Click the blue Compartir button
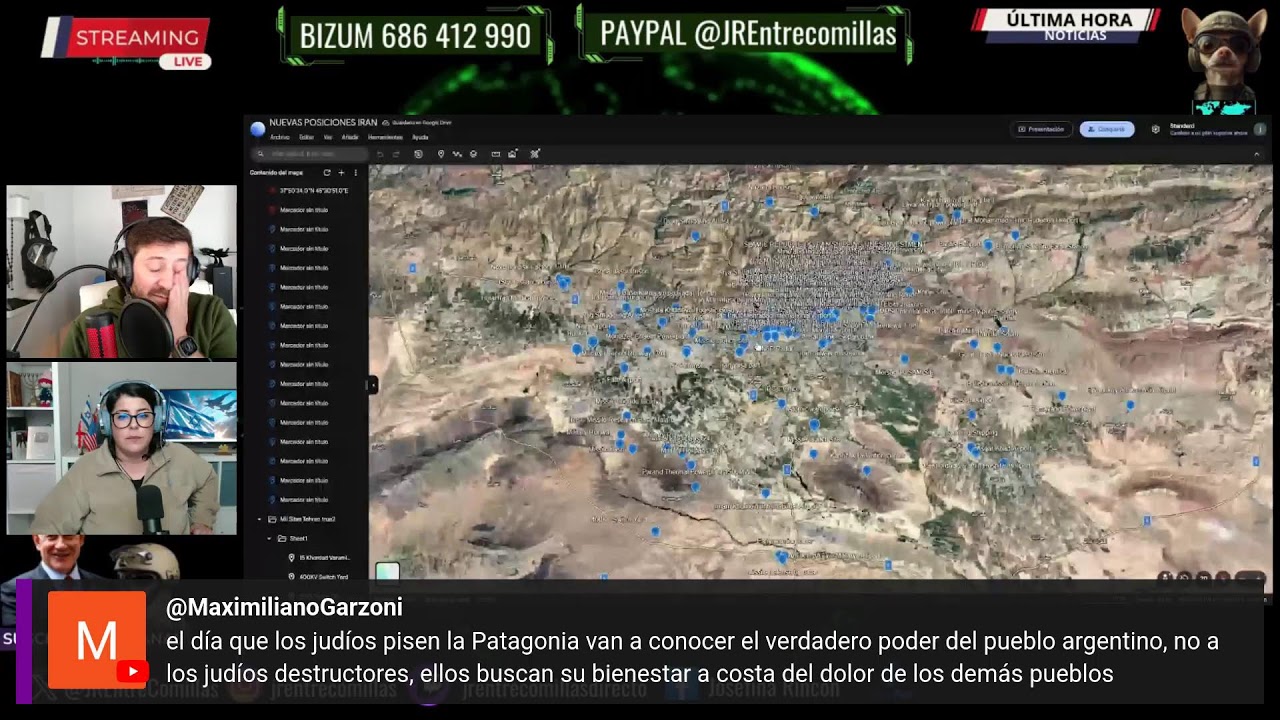 [1107, 129]
